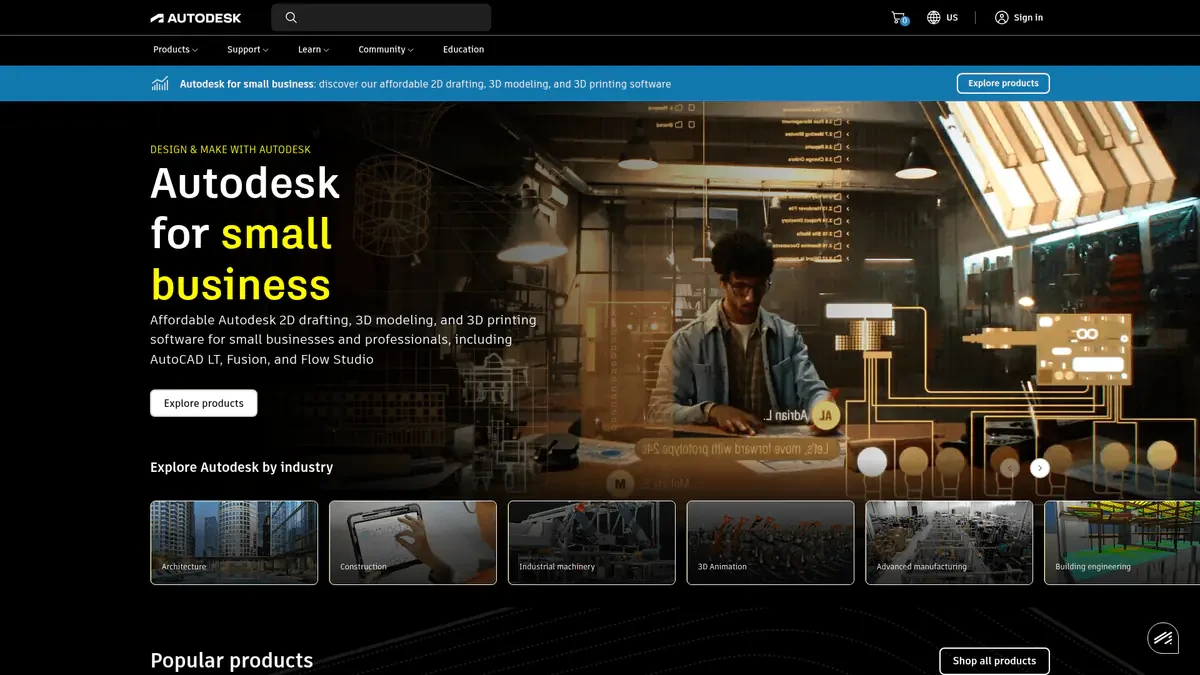Focus the search input field

pos(381,17)
